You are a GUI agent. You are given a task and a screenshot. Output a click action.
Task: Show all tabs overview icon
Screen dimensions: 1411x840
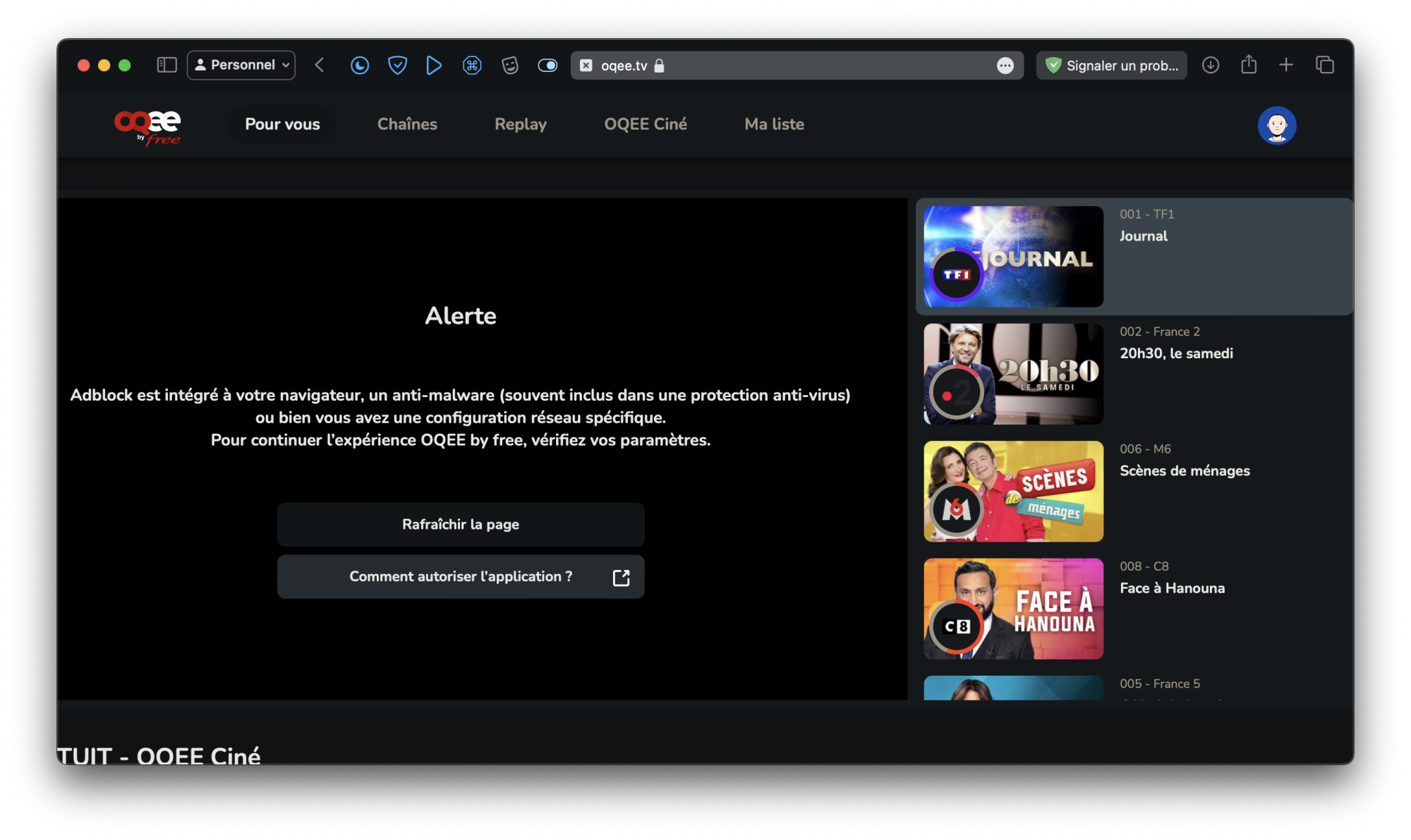click(x=1325, y=65)
